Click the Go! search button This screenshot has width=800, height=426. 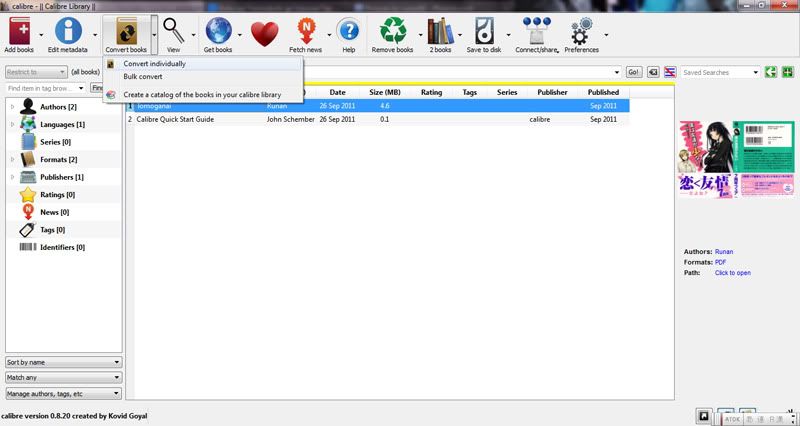pos(634,72)
